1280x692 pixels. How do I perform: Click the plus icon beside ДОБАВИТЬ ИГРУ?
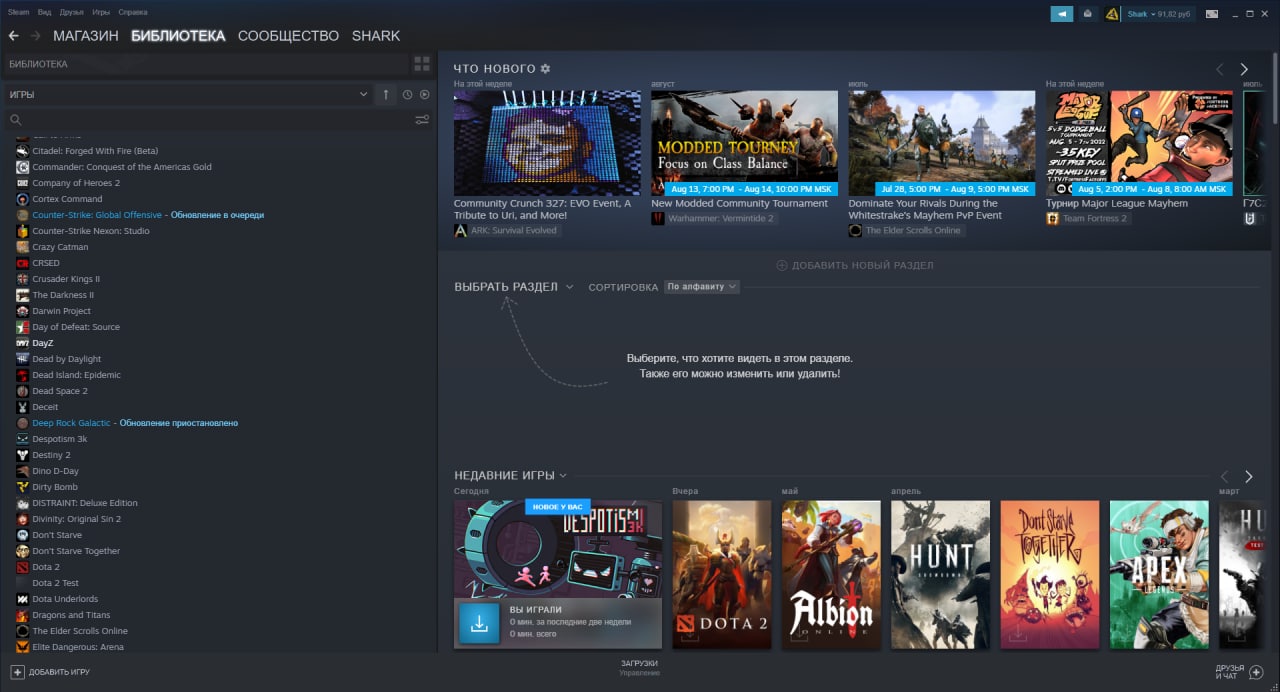(x=17, y=672)
